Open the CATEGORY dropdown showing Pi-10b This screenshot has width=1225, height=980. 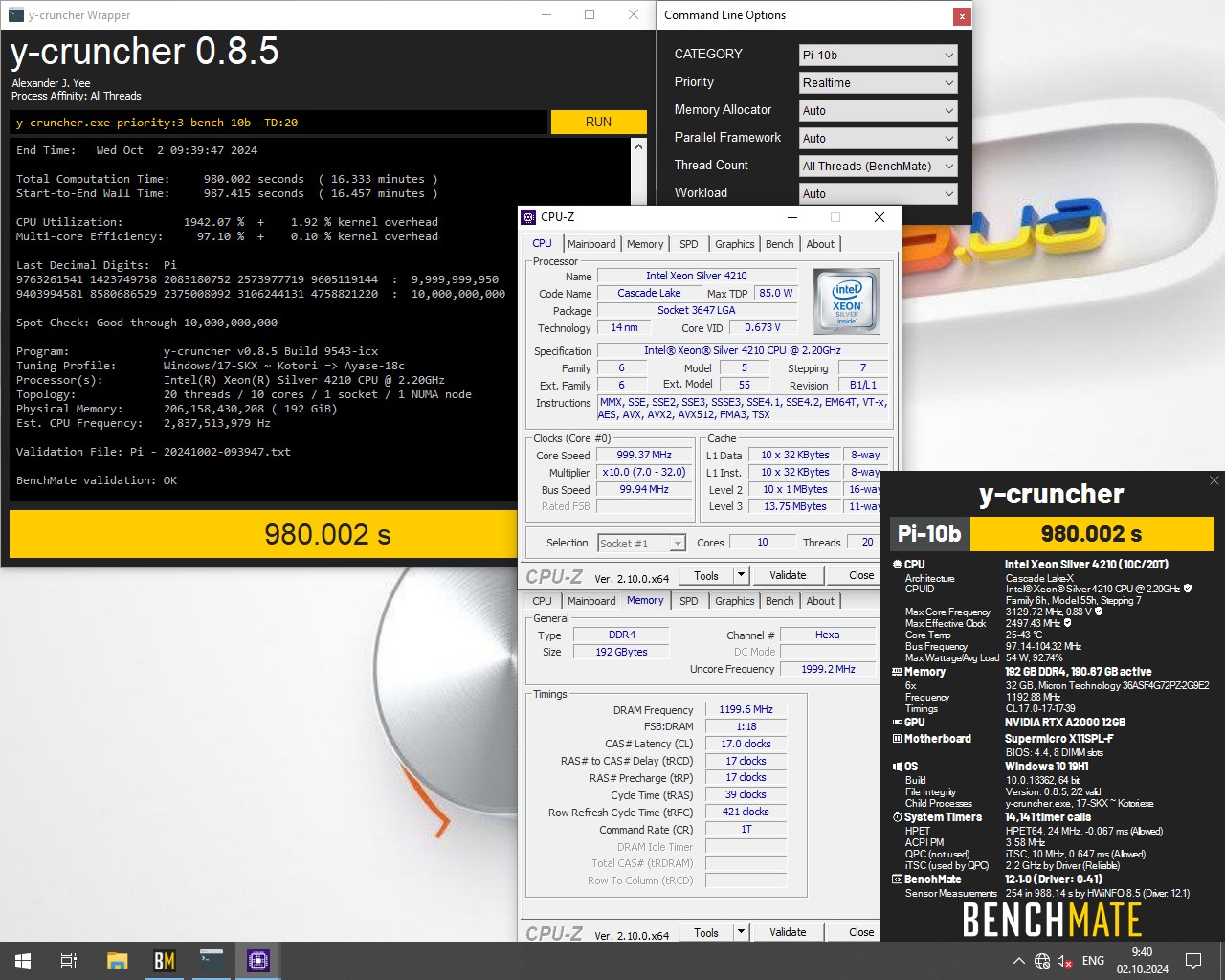click(878, 55)
